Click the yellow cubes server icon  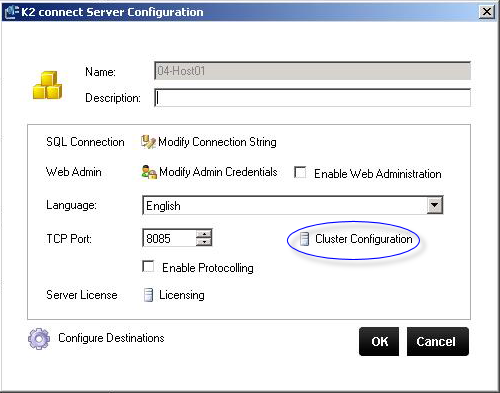point(47,85)
